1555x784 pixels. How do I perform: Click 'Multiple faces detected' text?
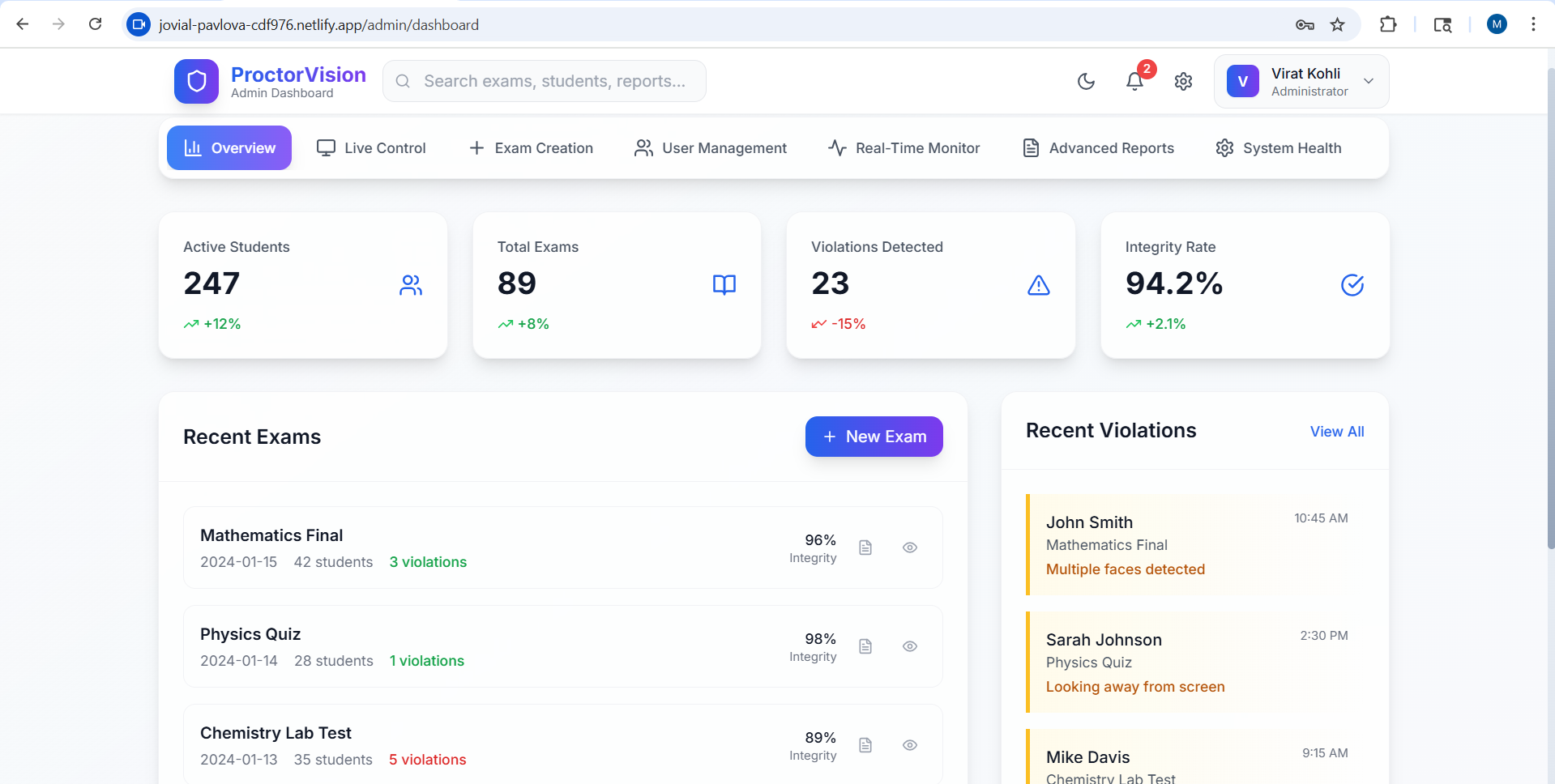tap(1126, 569)
